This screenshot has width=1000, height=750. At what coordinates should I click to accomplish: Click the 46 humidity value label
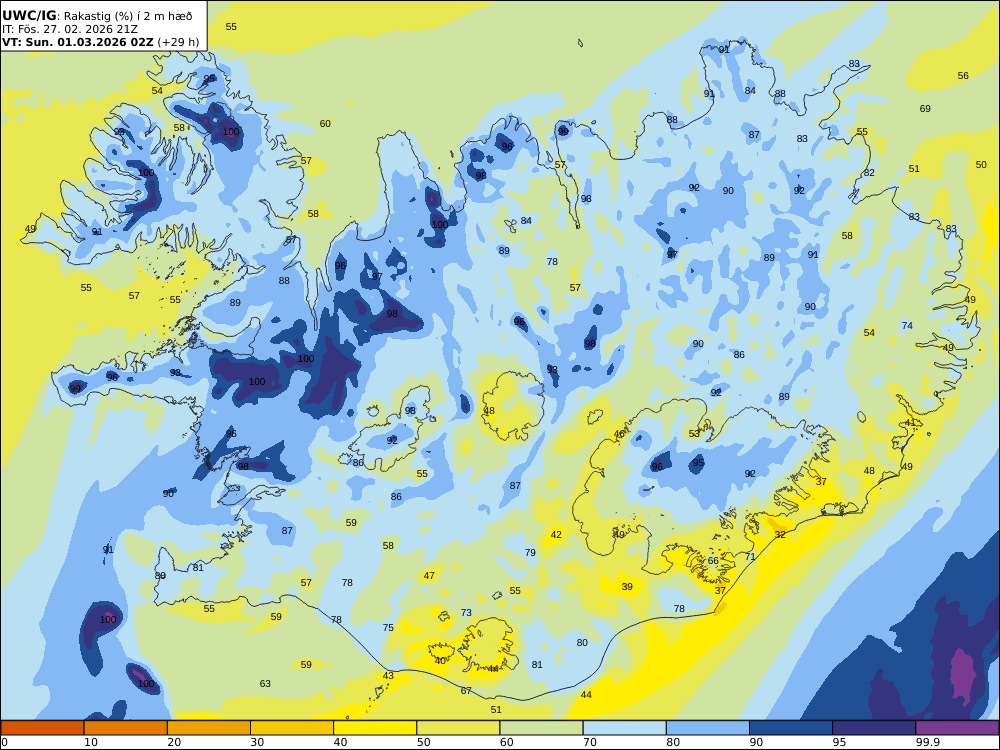(x=619, y=434)
